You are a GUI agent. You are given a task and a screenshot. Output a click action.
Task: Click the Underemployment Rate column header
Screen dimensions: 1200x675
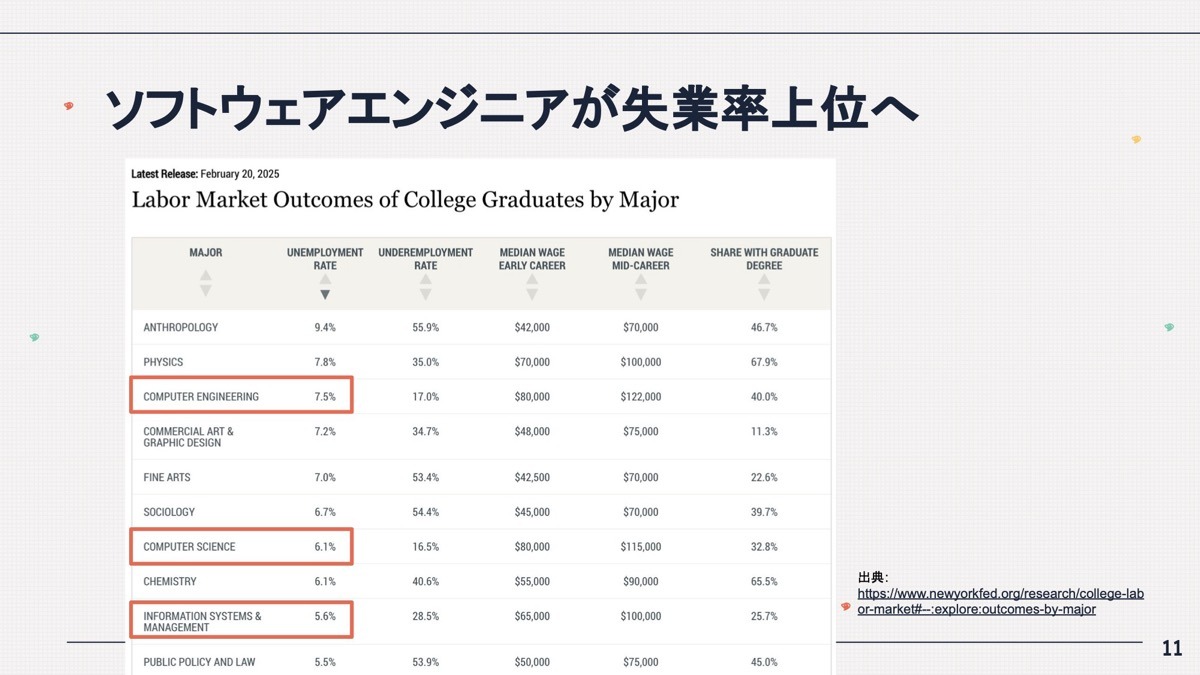click(425, 259)
